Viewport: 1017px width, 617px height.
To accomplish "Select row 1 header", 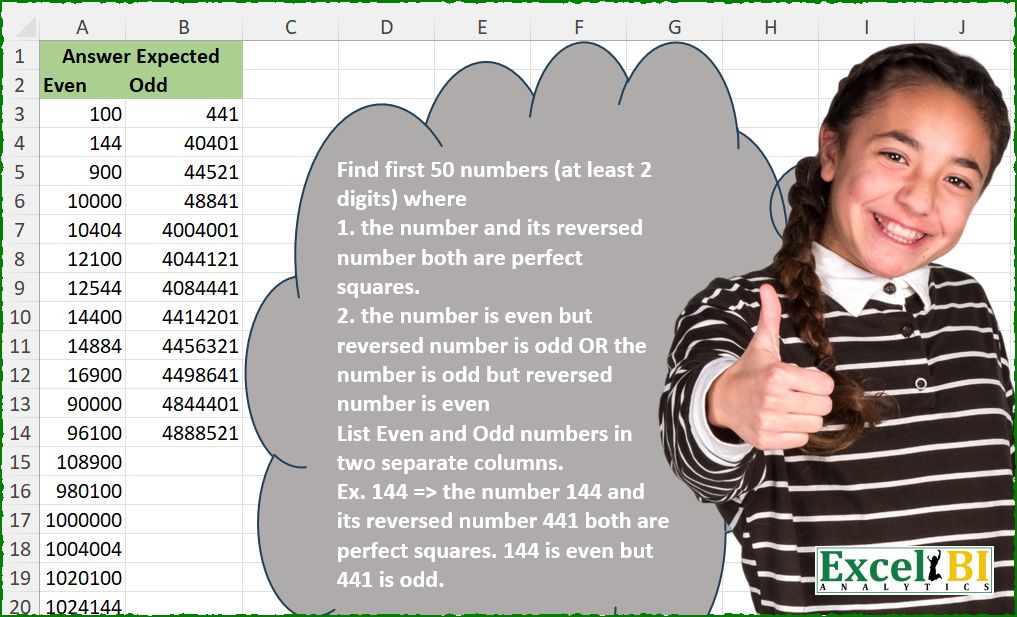I will click(x=20, y=56).
